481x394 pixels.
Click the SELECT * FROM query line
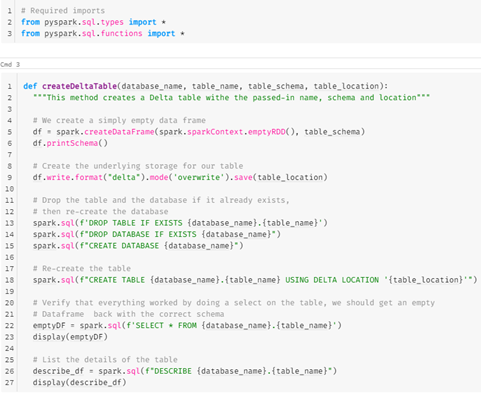pyautogui.click(x=187, y=325)
